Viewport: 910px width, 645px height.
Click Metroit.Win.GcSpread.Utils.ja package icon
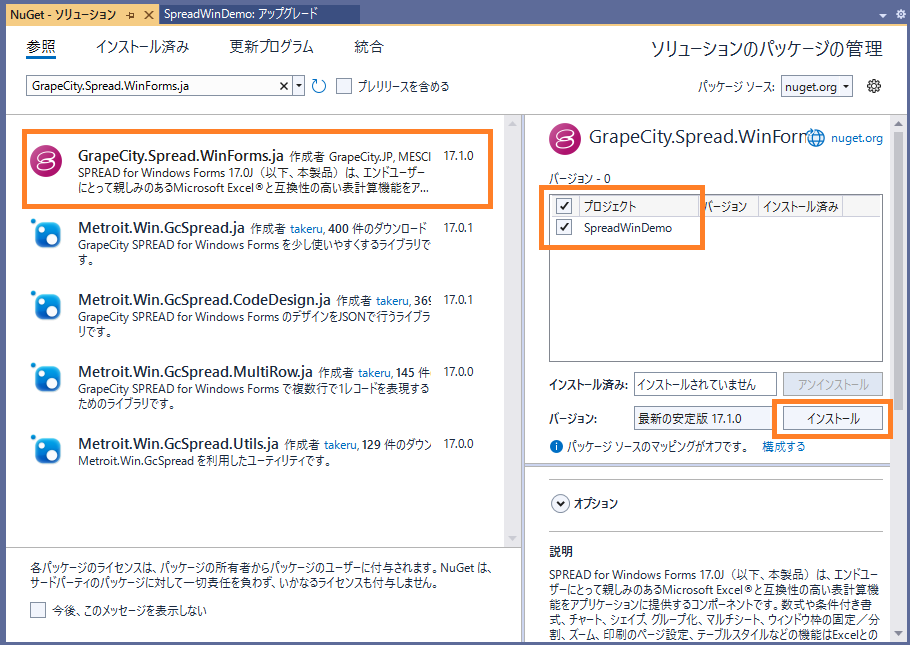[46, 449]
